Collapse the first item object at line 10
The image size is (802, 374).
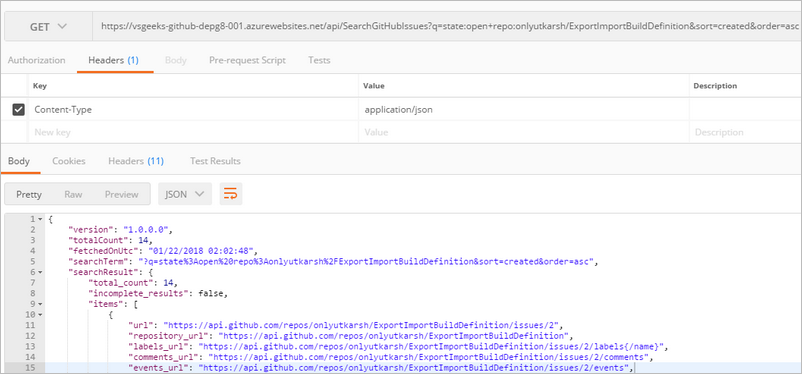[40, 314]
